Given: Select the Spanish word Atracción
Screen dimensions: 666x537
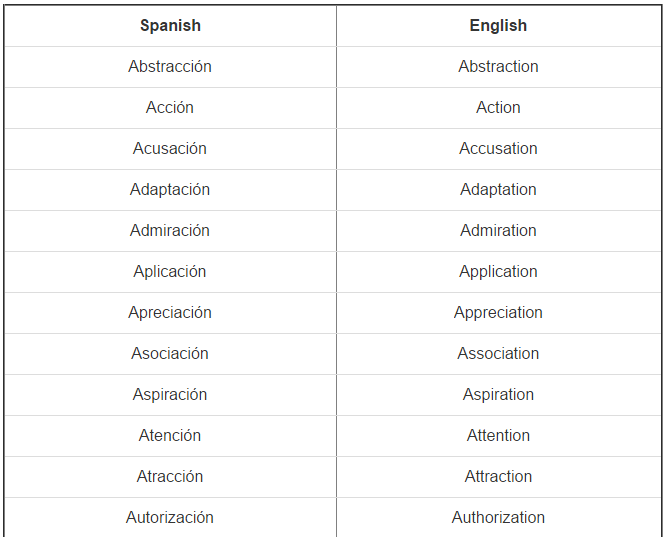Looking at the screenshot, I should 170,477.
